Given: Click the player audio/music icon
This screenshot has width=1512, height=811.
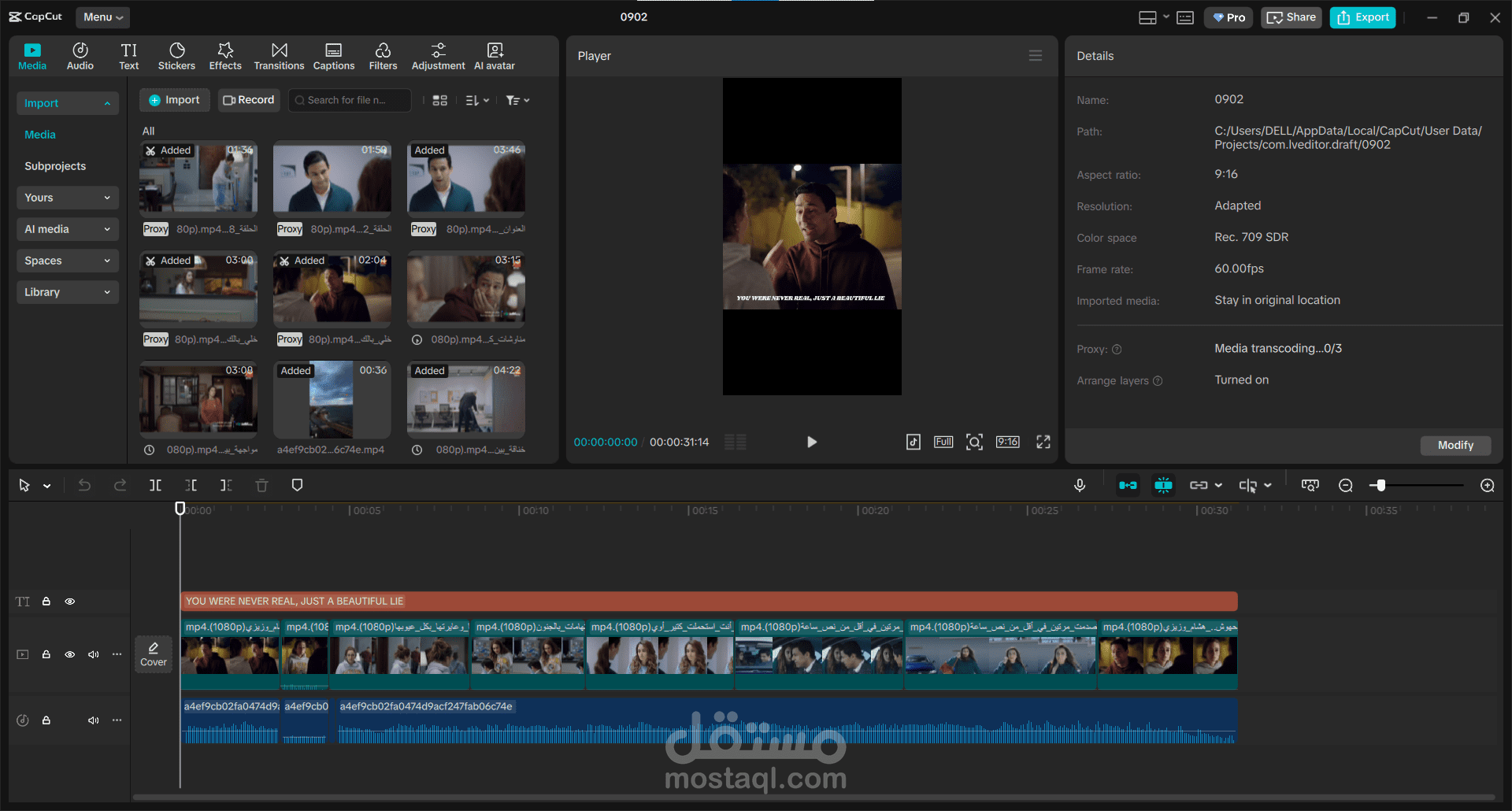Looking at the screenshot, I should coord(913,442).
